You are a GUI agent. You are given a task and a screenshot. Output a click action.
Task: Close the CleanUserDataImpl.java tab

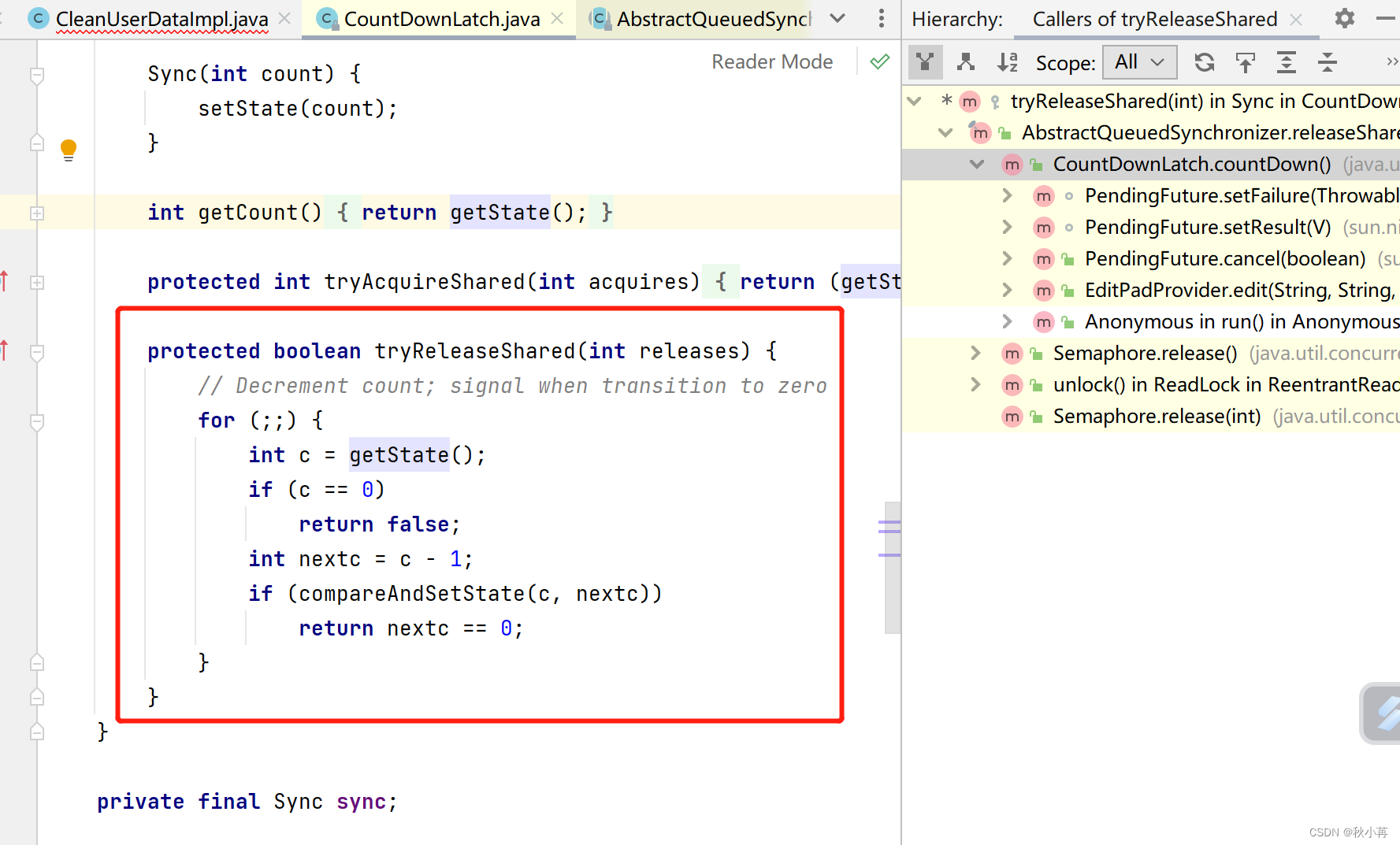[x=284, y=19]
